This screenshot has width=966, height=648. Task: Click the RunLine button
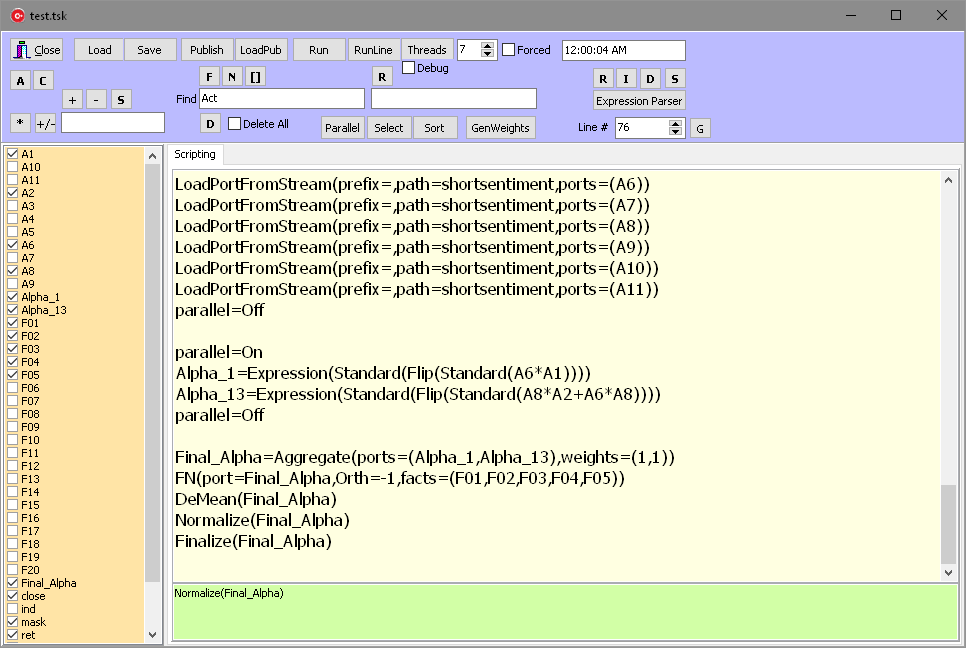click(x=373, y=50)
